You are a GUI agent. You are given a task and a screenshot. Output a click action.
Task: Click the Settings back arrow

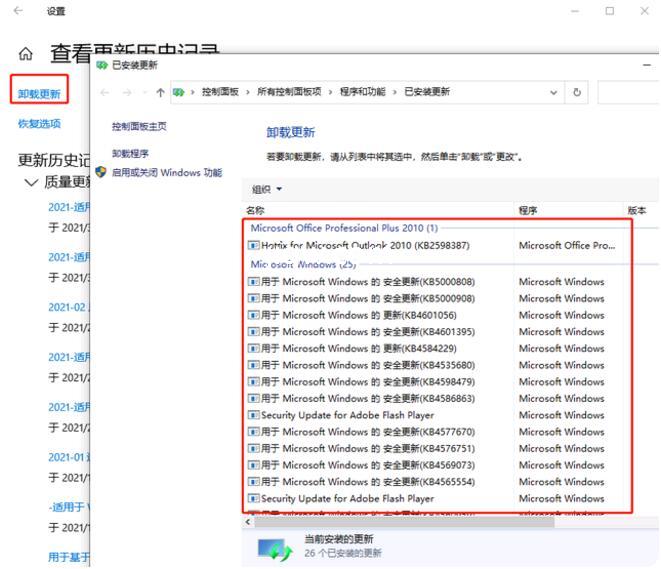(x=18, y=11)
